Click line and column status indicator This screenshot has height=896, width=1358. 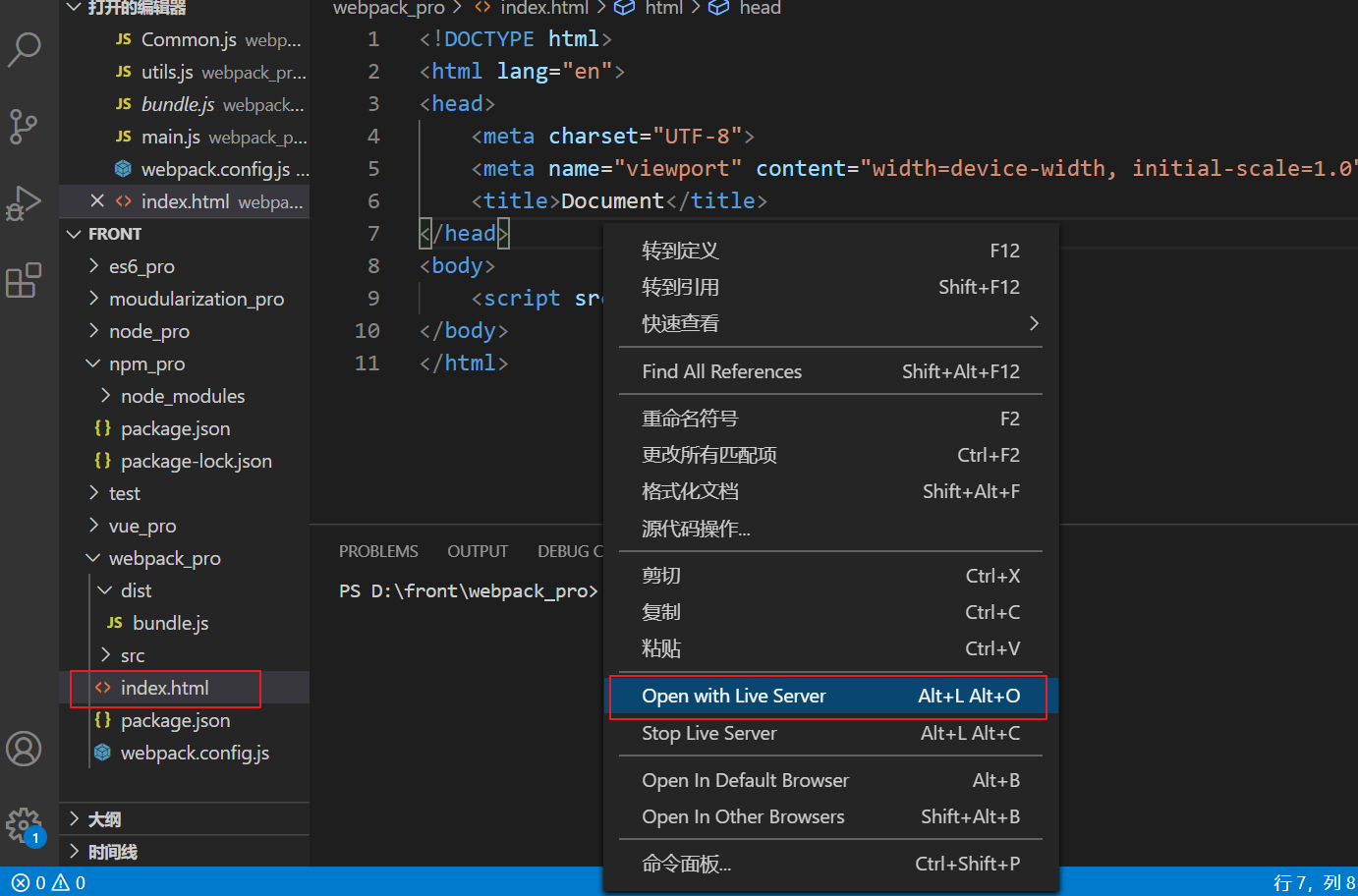tap(1314, 882)
